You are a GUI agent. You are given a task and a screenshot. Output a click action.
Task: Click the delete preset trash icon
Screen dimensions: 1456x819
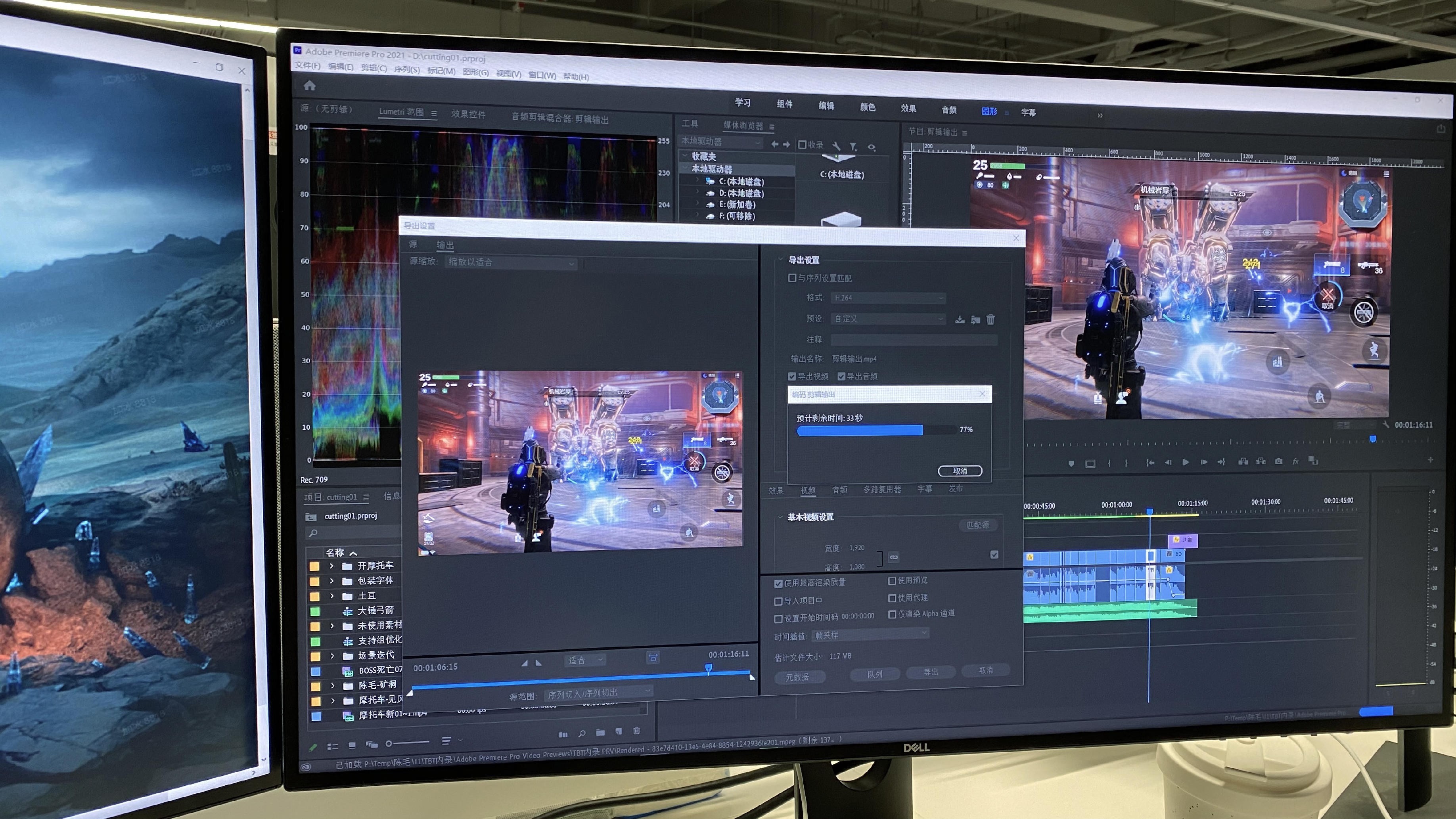point(991,320)
